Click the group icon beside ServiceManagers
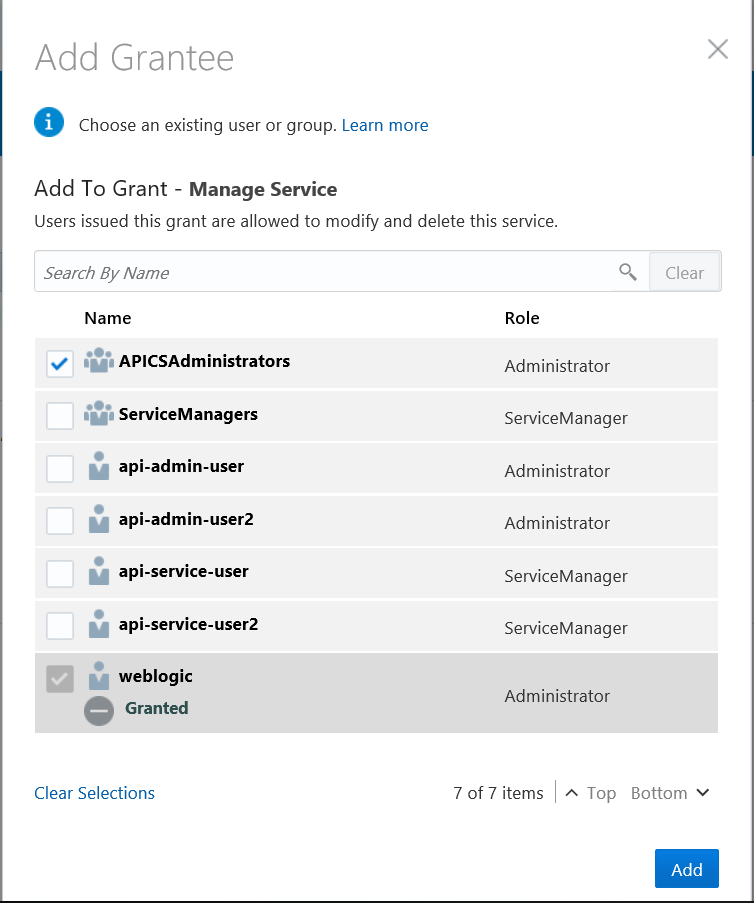The width and height of the screenshot is (754, 903). pyautogui.click(x=99, y=414)
